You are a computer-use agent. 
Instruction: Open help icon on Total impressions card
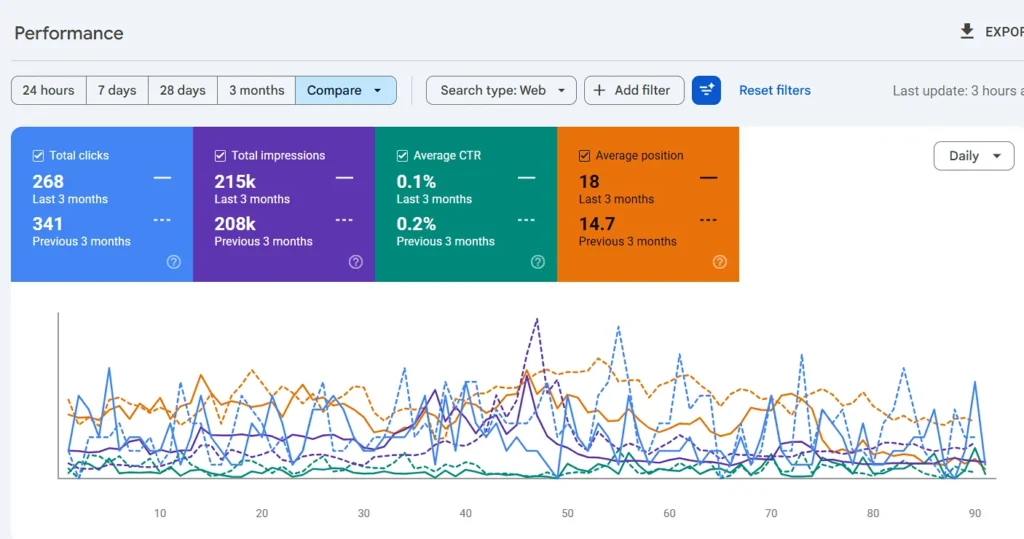point(355,262)
